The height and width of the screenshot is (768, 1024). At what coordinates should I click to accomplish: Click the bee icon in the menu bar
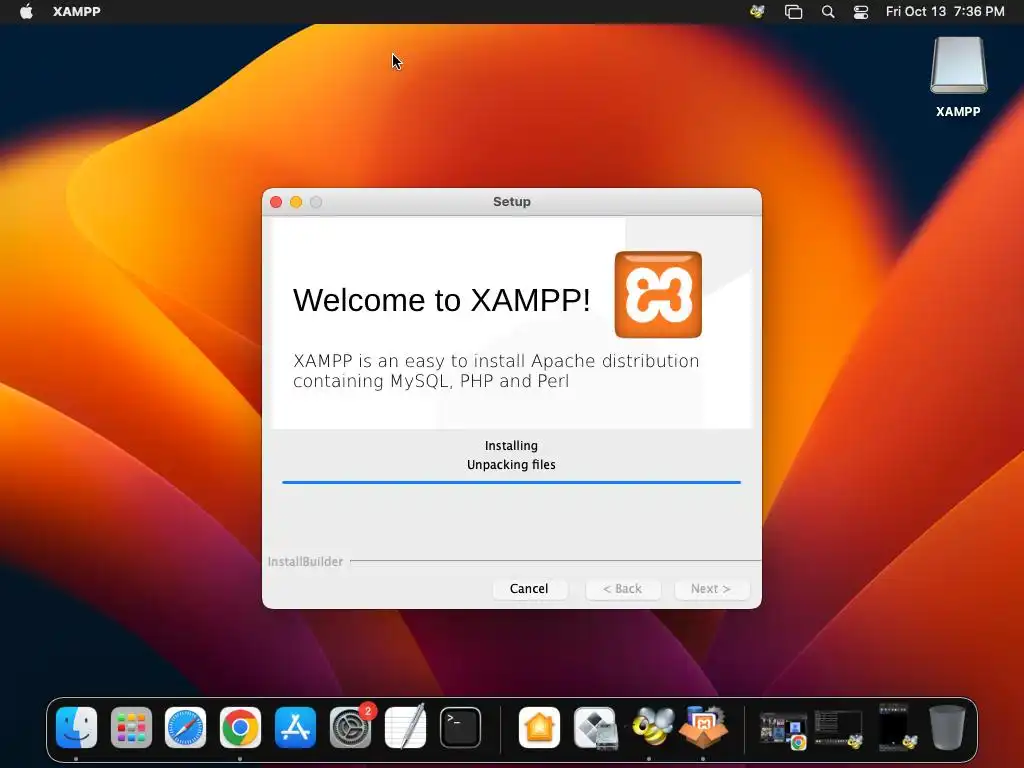758,11
